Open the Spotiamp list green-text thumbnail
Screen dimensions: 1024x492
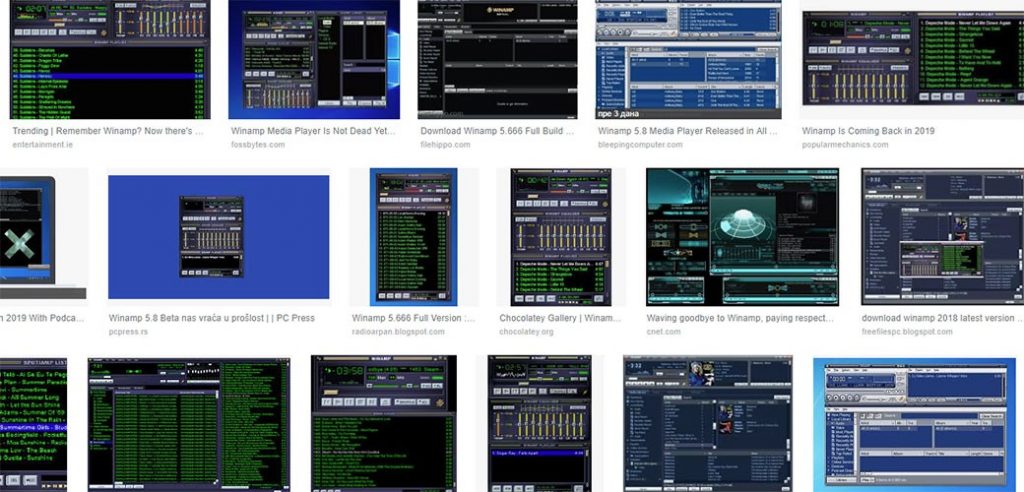pyautogui.click(x=33, y=424)
